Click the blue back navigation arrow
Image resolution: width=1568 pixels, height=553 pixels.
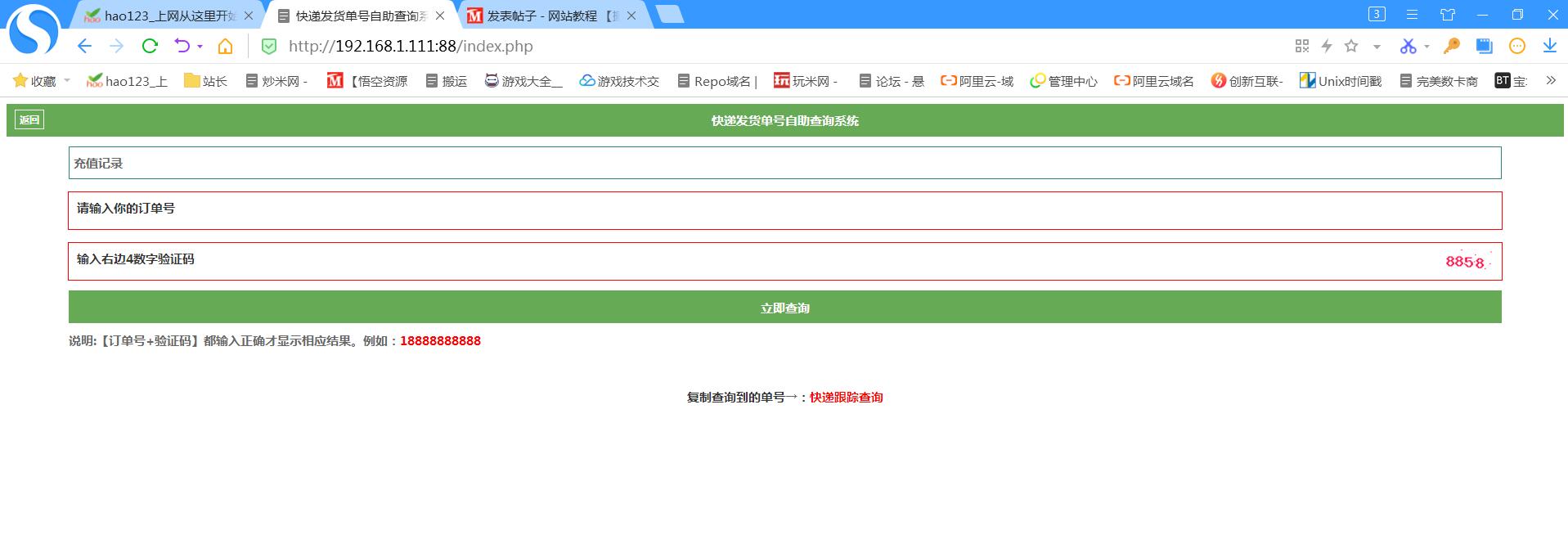click(84, 46)
